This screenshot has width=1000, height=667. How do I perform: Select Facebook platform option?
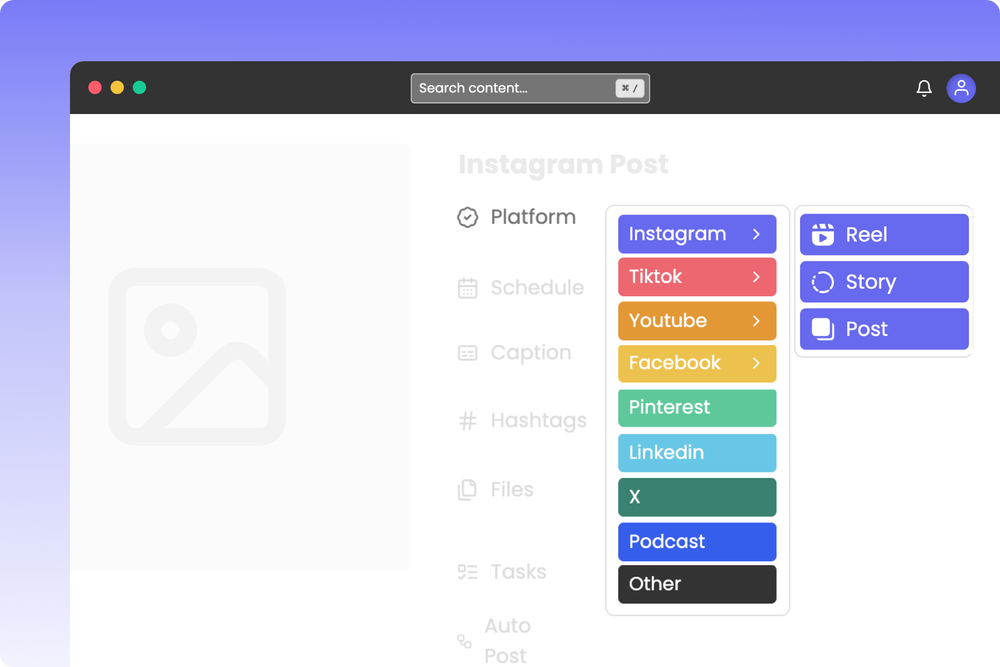697,363
